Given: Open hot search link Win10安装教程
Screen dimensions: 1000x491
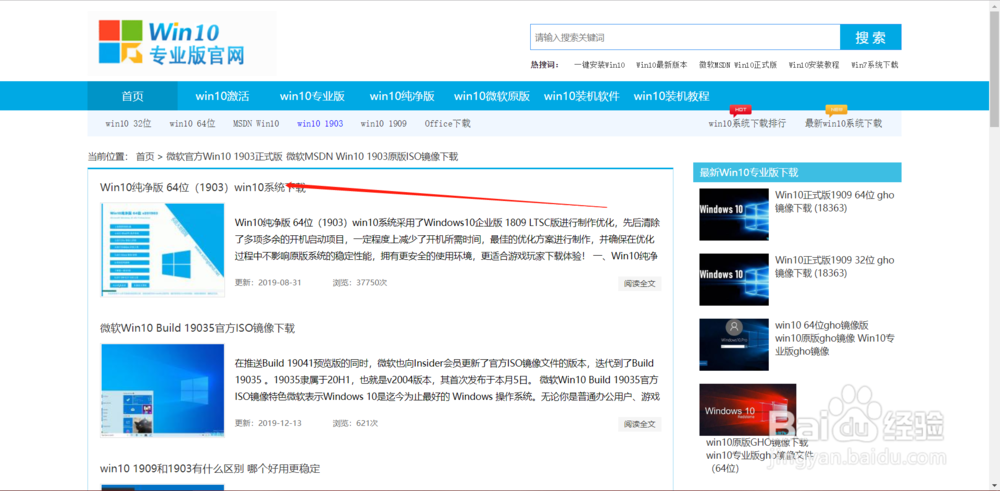Looking at the screenshot, I should tap(814, 65).
